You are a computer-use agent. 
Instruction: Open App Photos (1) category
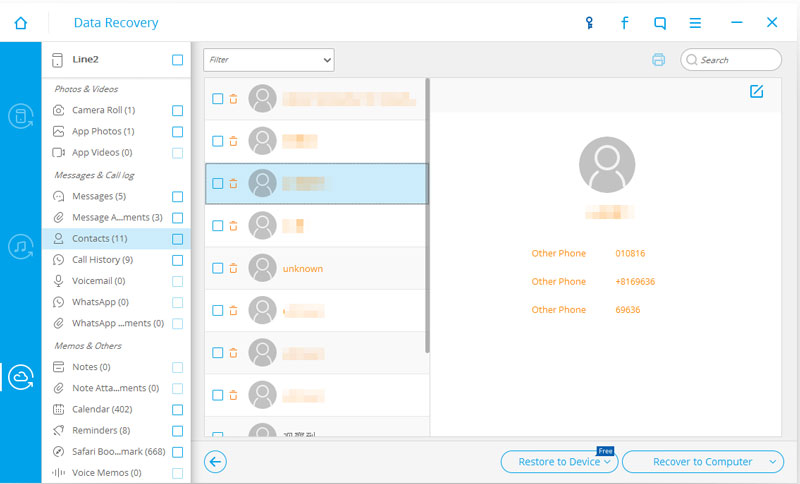103,132
